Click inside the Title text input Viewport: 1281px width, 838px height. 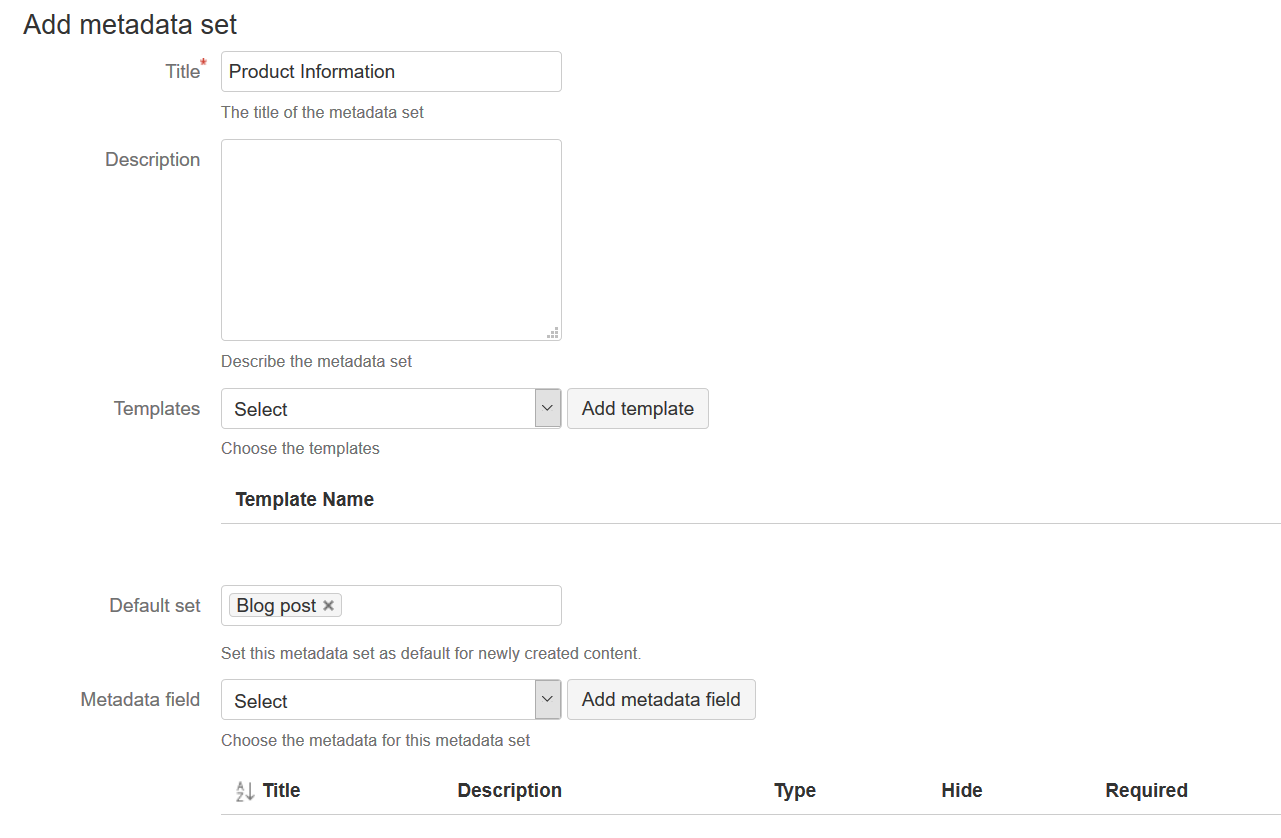click(390, 71)
